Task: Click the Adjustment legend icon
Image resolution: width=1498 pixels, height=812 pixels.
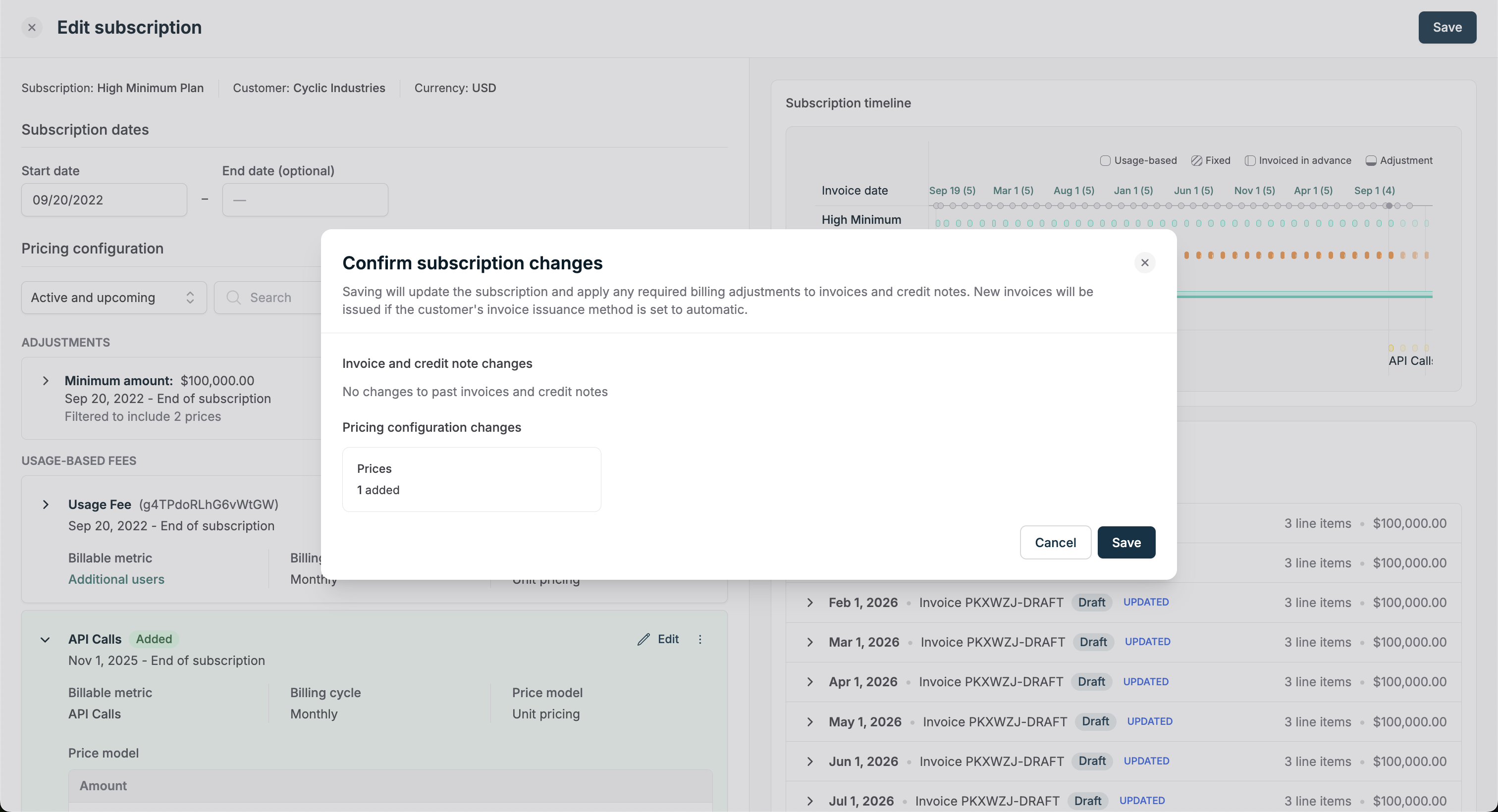Action: point(1371,161)
